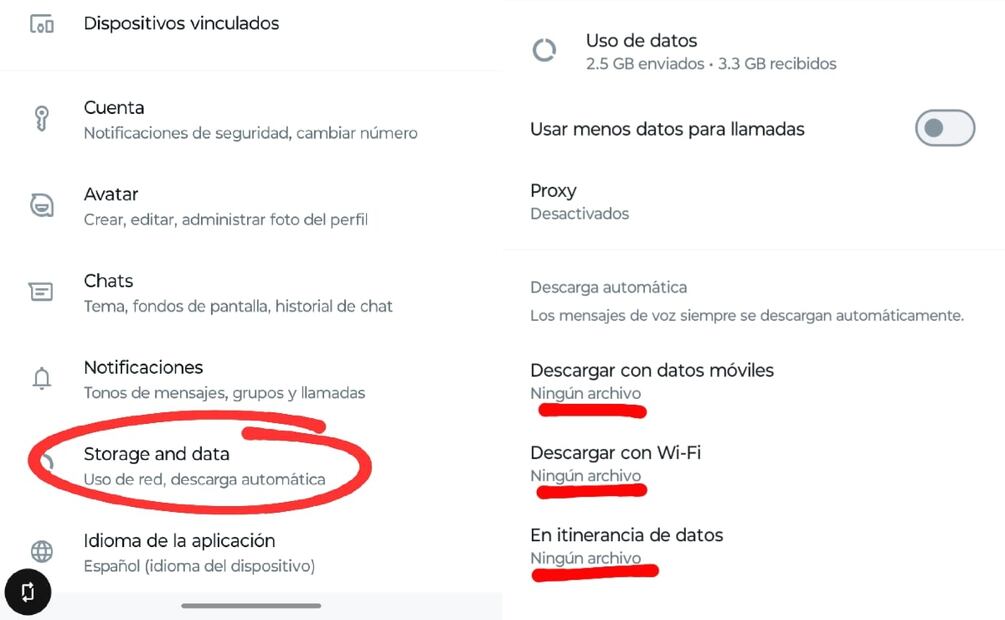Click the Avatar face icon
The width and height of the screenshot is (1005, 620).
pyautogui.click(x=42, y=206)
